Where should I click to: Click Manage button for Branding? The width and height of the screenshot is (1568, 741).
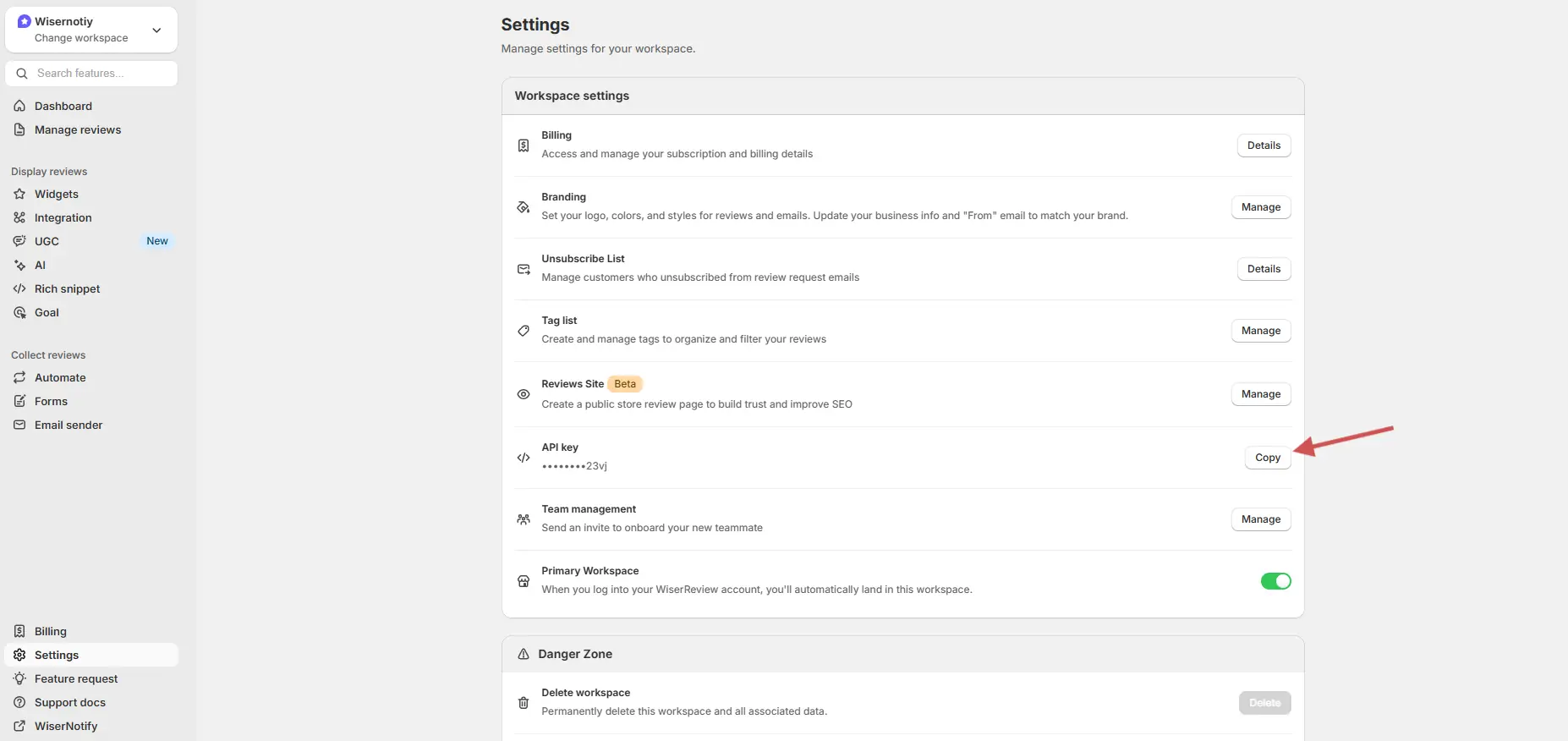pyautogui.click(x=1261, y=207)
